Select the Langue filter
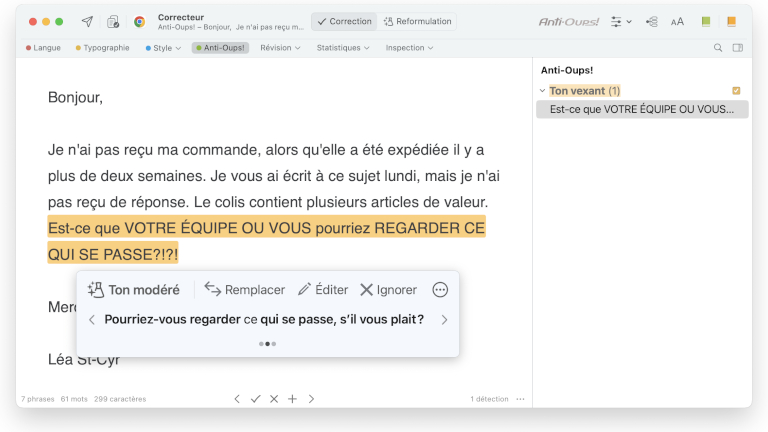Image resolution: width=768 pixels, height=432 pixels. pyautogui.click(x=43, y=48)
